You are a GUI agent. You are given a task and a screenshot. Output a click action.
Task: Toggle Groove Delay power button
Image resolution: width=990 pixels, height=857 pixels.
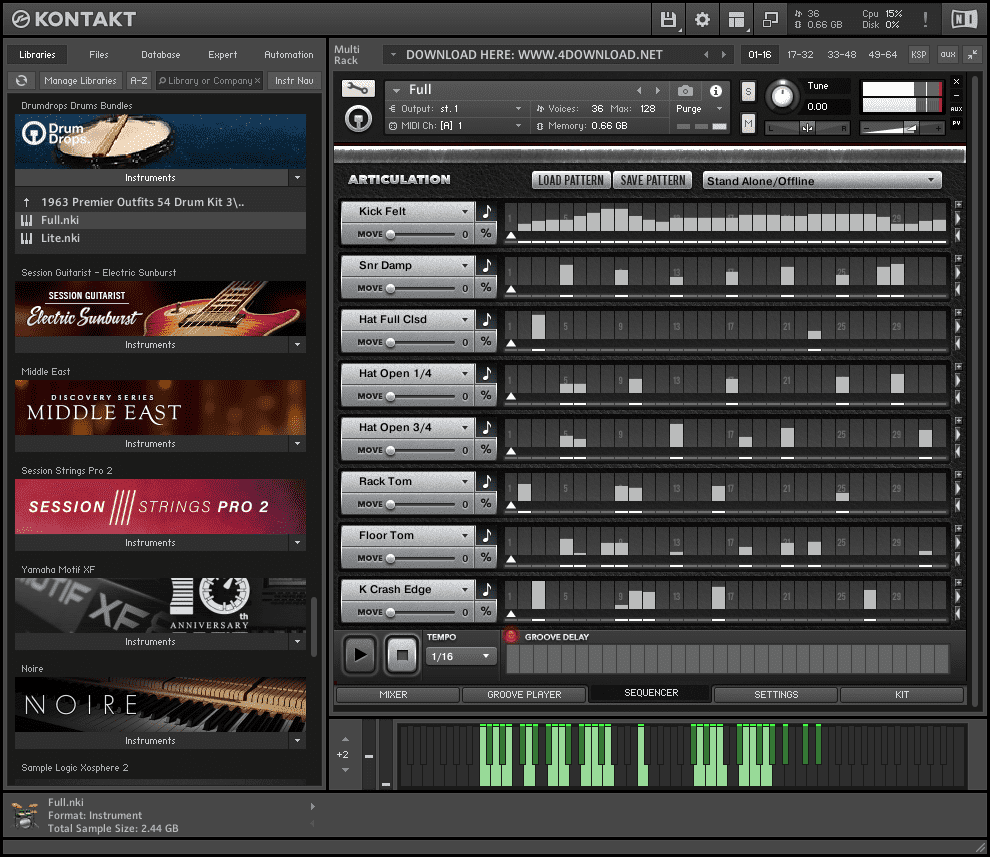[511, 636]
